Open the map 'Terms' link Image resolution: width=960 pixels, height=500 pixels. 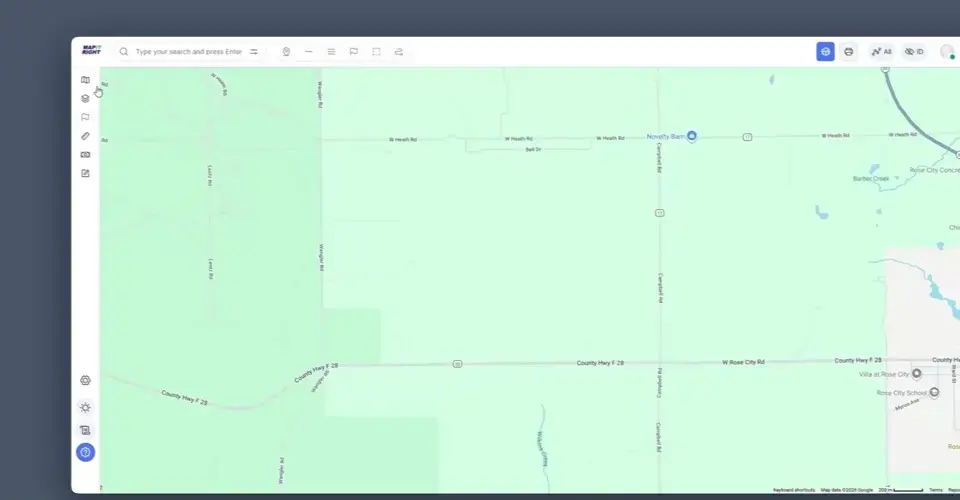coord(936,490)
